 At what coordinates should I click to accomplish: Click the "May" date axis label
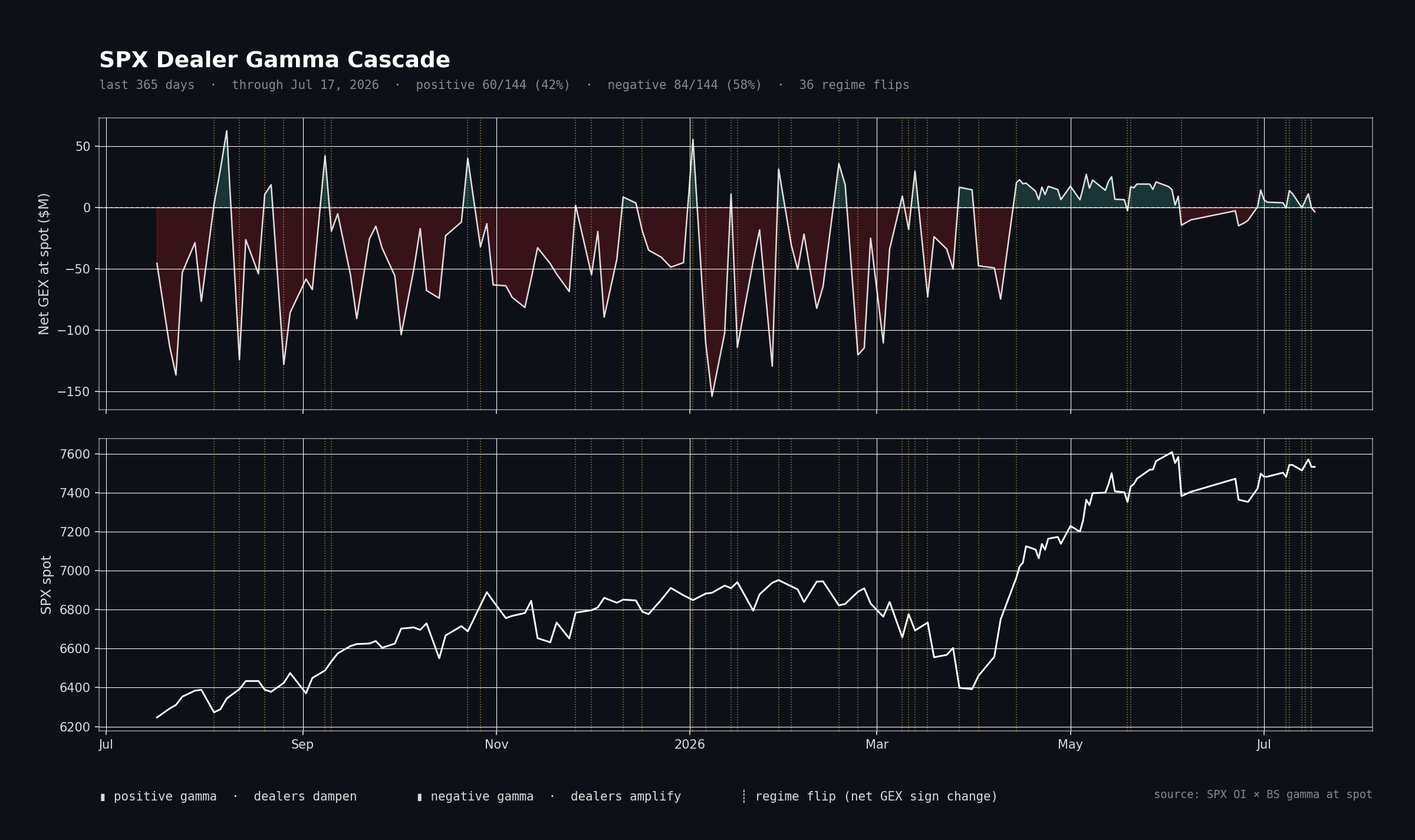click(x=1071, y=745)
